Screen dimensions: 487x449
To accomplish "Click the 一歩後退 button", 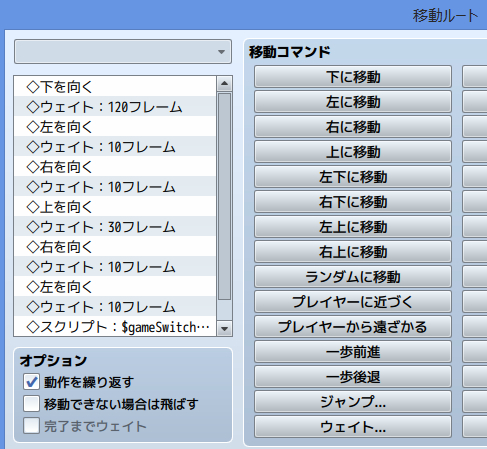I will pos(353,377).
